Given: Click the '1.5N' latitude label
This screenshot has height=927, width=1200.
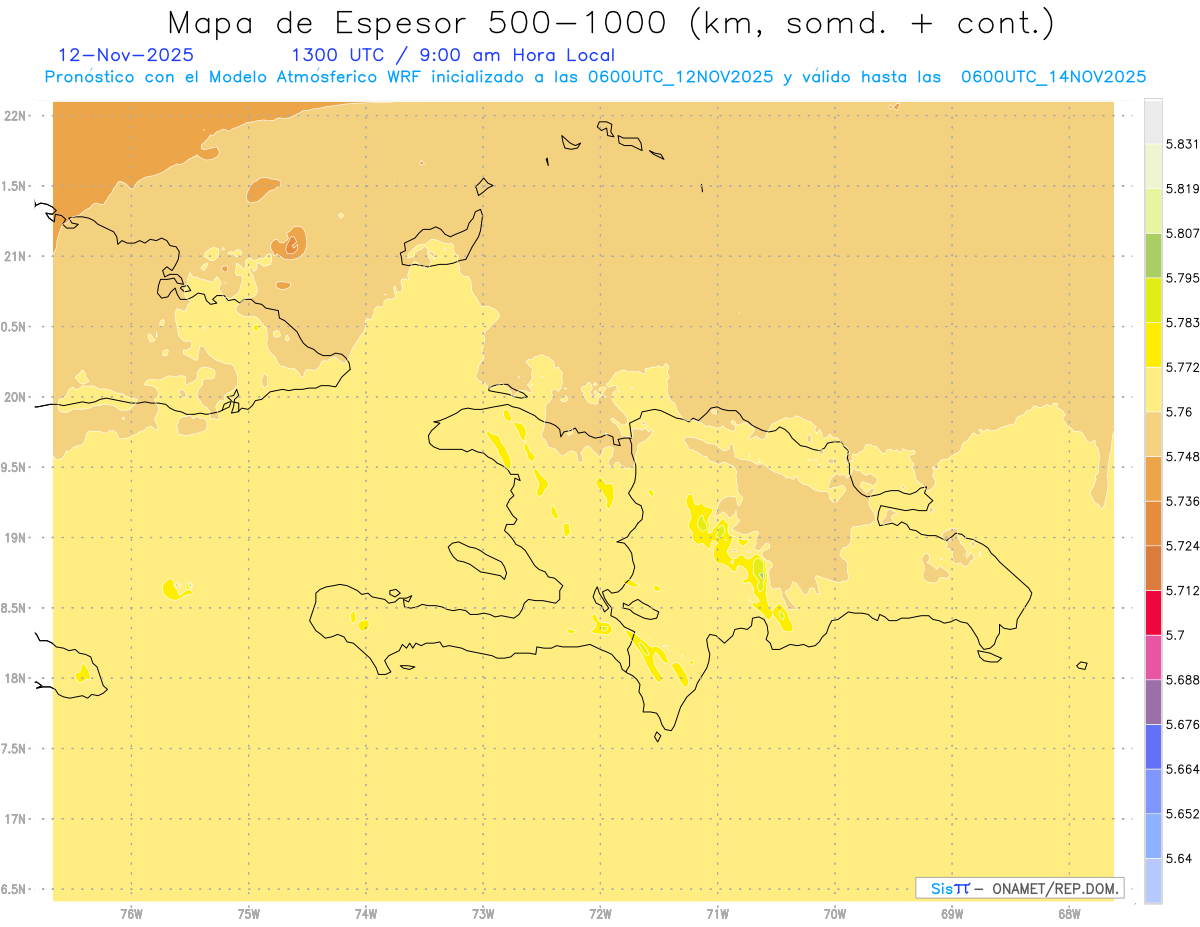Looking at the screenshot, I should pyautogui.click(x=15, y=186).
